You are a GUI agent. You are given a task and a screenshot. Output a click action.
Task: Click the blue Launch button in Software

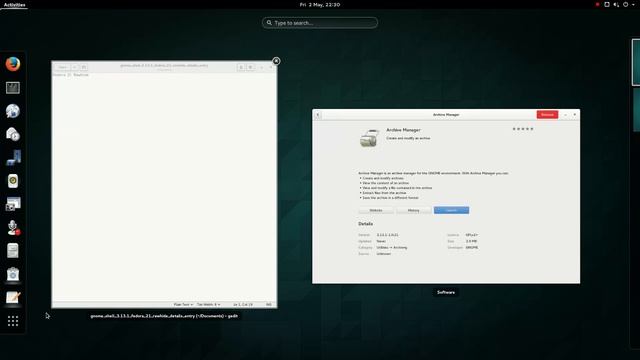click(x=451, y=210)
